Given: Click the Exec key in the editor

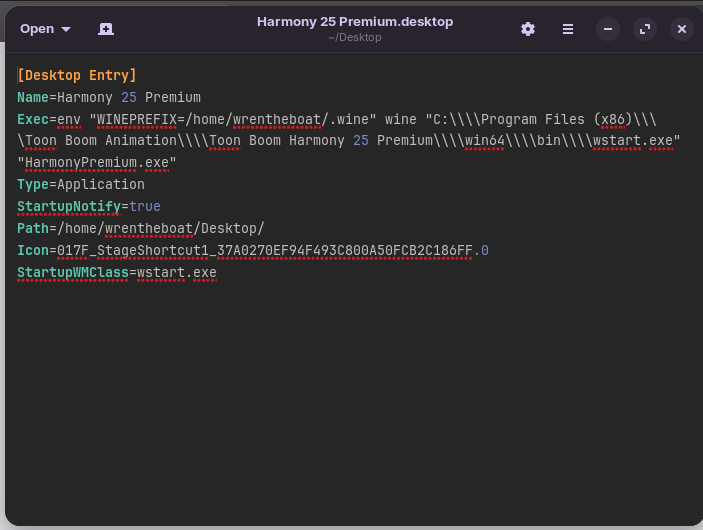Looking at the screenshot, I should pos(33,119).
